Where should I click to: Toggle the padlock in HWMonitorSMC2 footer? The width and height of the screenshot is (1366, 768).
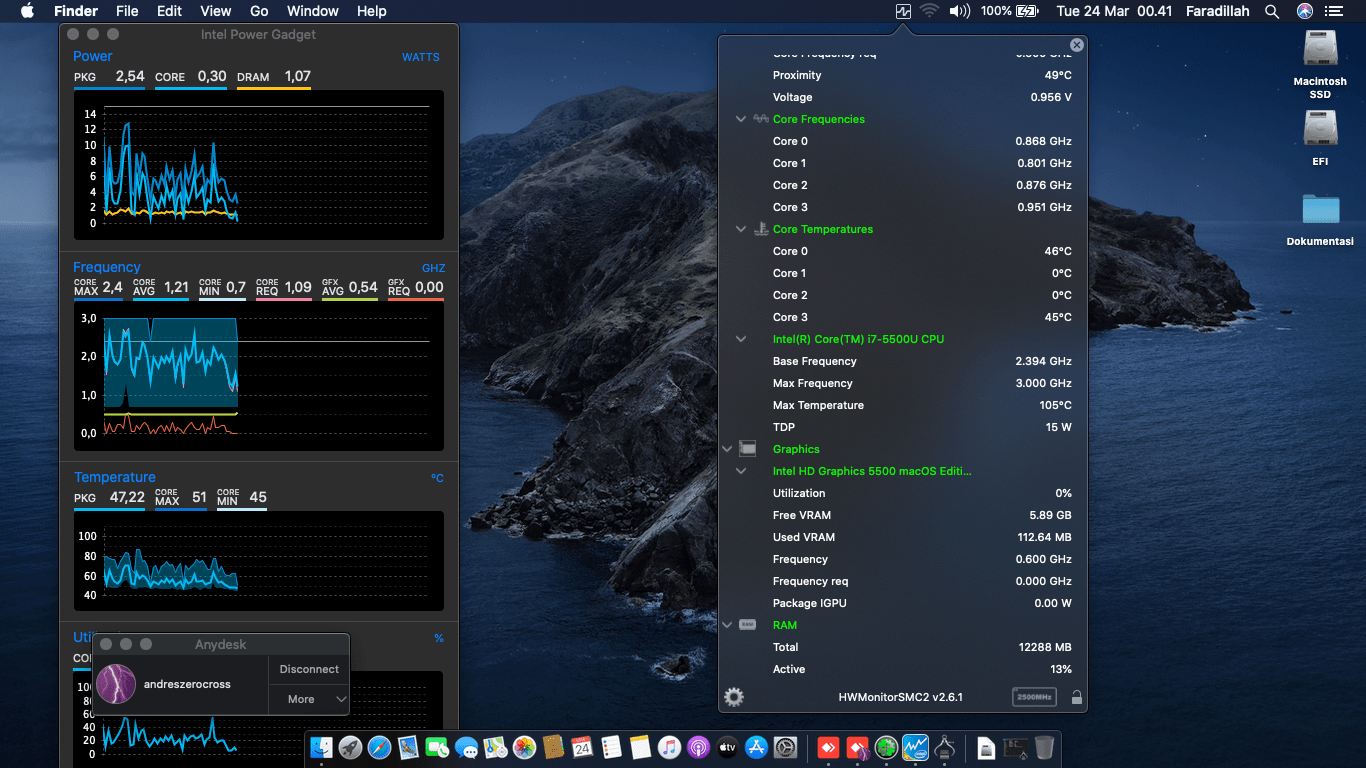coord(1076,698)
